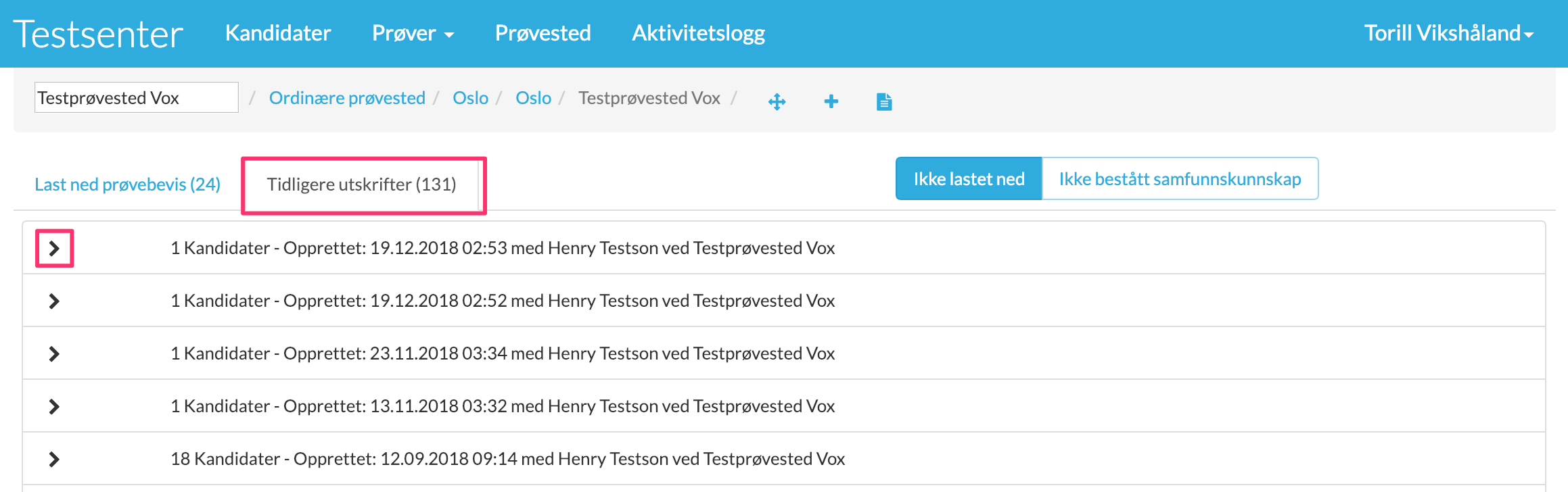Expand the 13.11.2018 03:32 printout row
Screen dimensions: 1568x492
(x=54, y=407)
